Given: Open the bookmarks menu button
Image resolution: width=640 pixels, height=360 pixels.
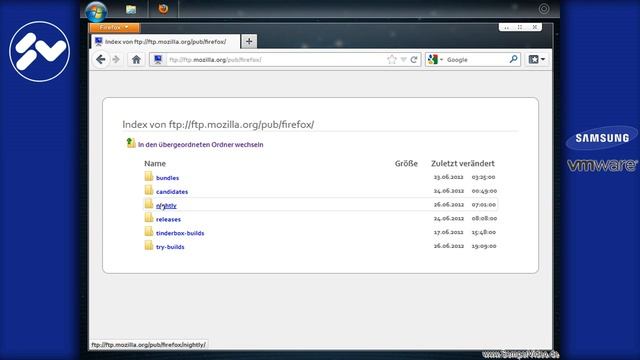Looking at the screenshot, I should (x=537, y=60).
